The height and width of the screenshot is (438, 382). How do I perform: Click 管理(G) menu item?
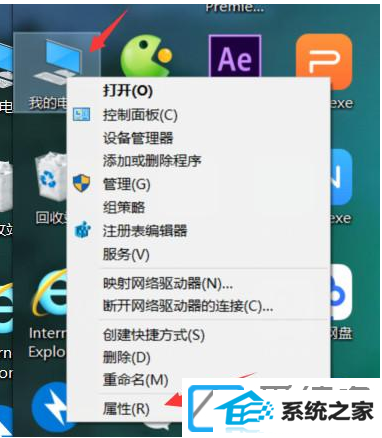pyautogui.click(x=127, y=185)
